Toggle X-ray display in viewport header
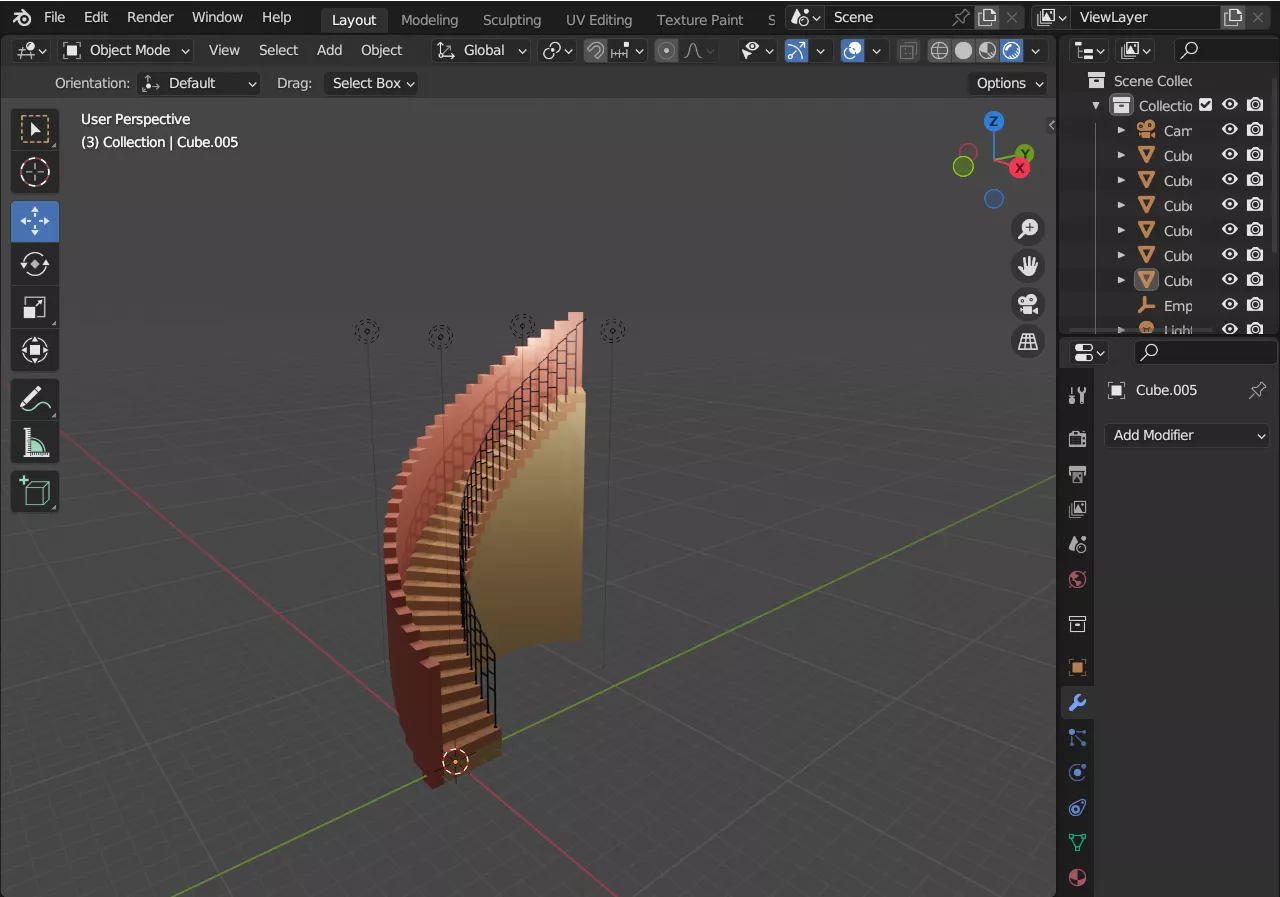1280x897 pixels. coord(908,51)
